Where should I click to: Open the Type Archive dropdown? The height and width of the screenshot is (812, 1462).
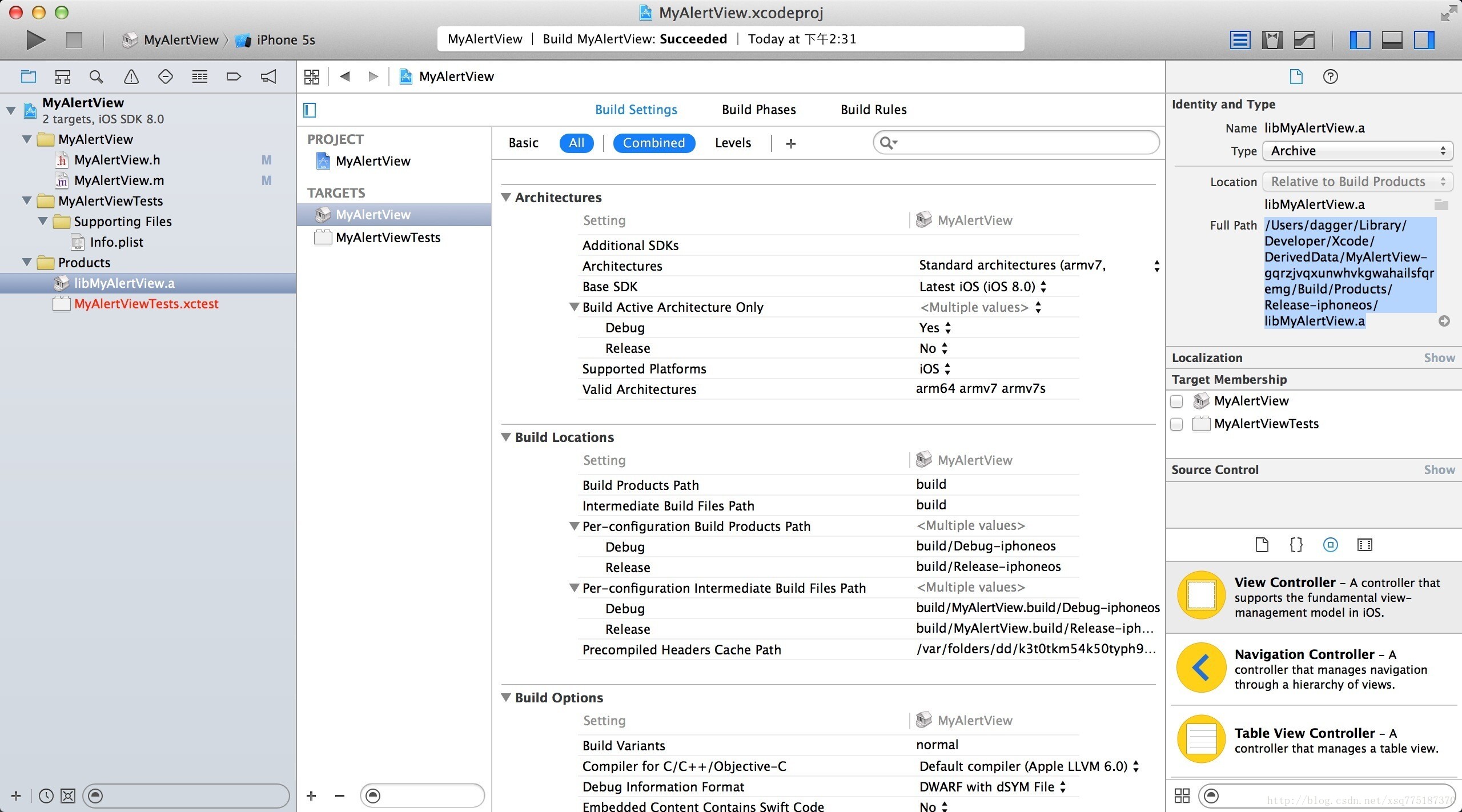tap(1357, 151)
